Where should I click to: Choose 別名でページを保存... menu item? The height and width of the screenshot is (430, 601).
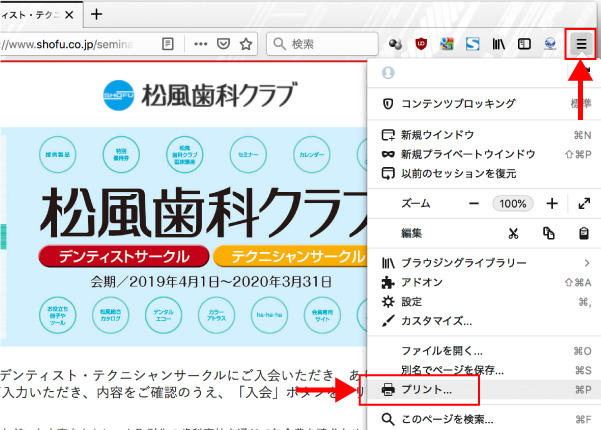pyautogui.click(x=484, y=370)
